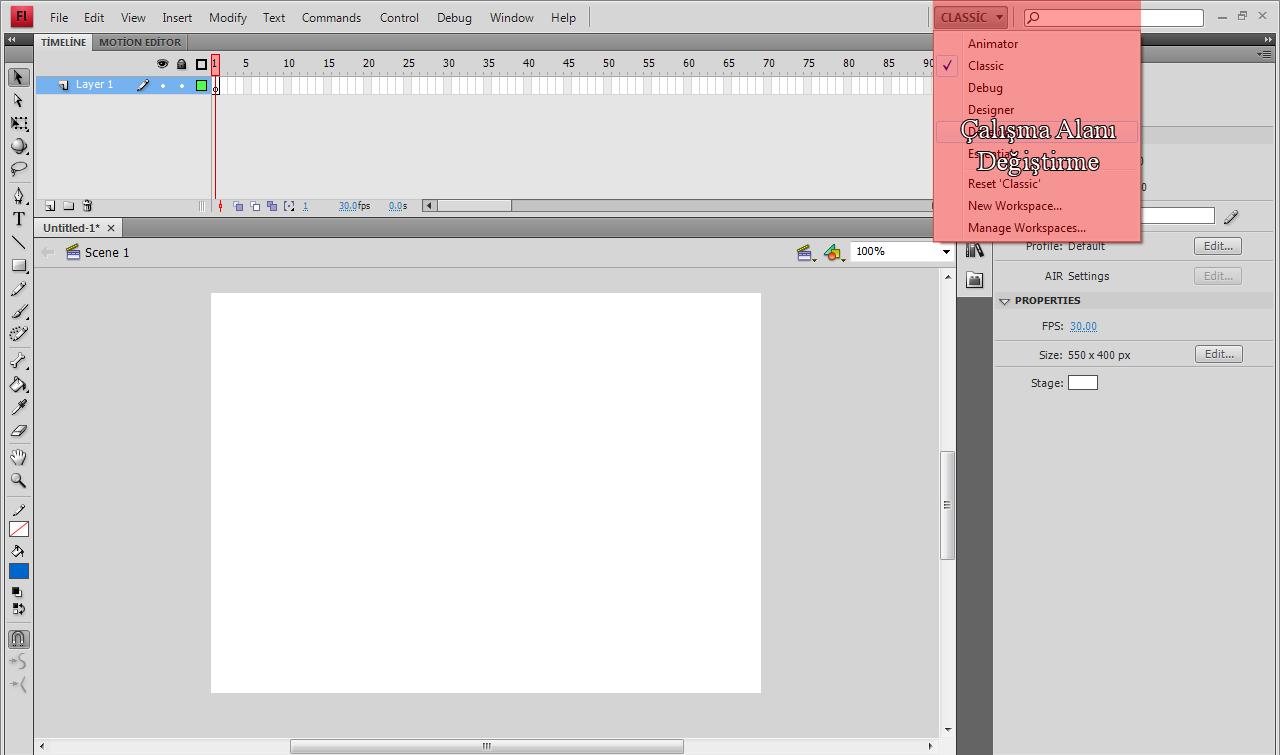
Task: Open the Commands menu
Action: [x=331, y=17]
